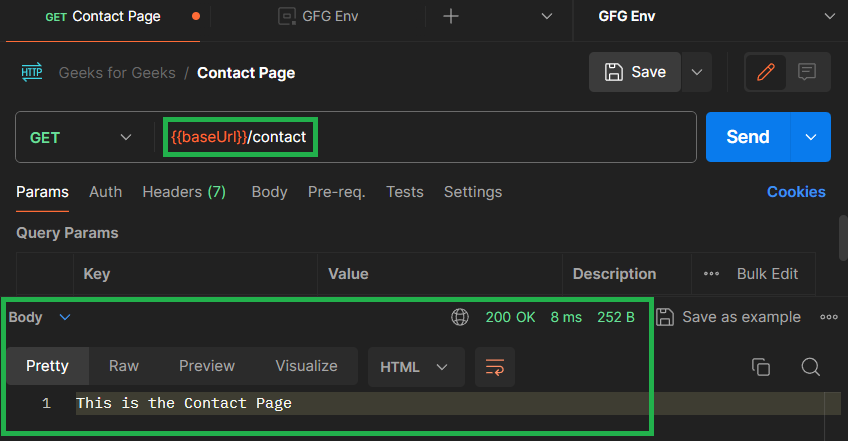Click the Send button
Image resolution: width=848 pixels, height=441 pixels.
[x=748, y=137]
